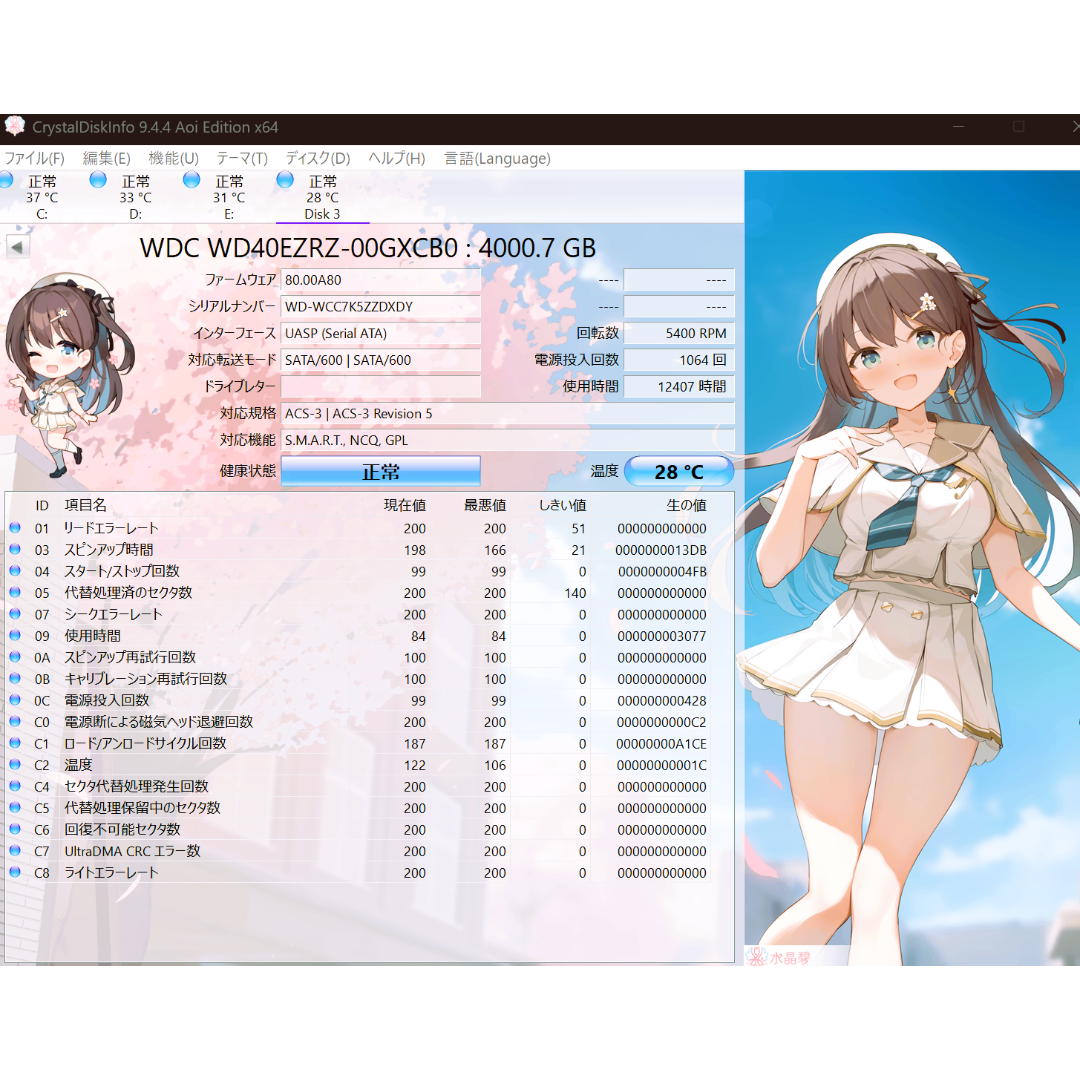Click status icon of row C6 回復不可能セクタ数
This screenshot has height=1080, width=1080.
pyautogui.click(x=15, y=829)
